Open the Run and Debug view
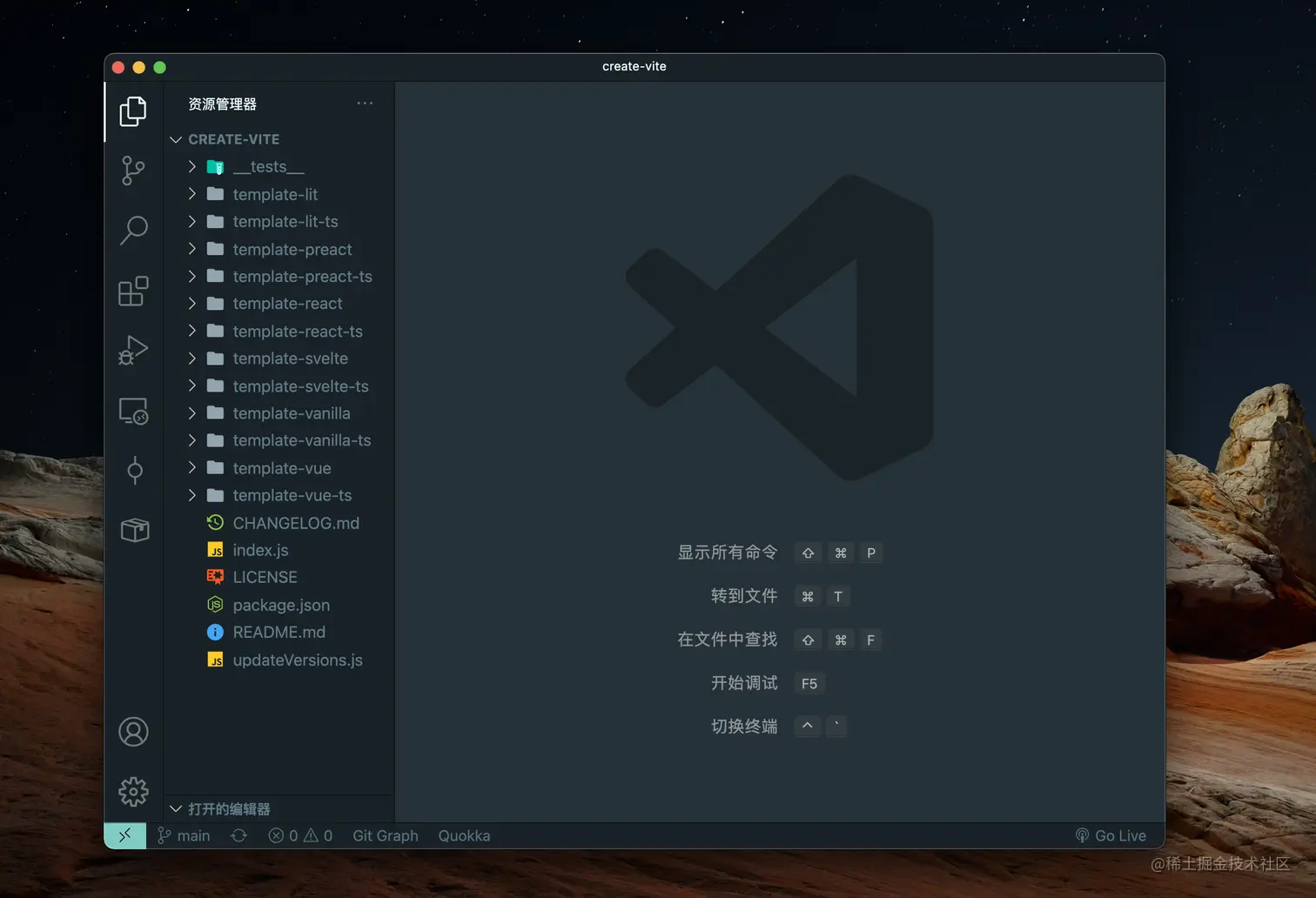 click(133, 350)
